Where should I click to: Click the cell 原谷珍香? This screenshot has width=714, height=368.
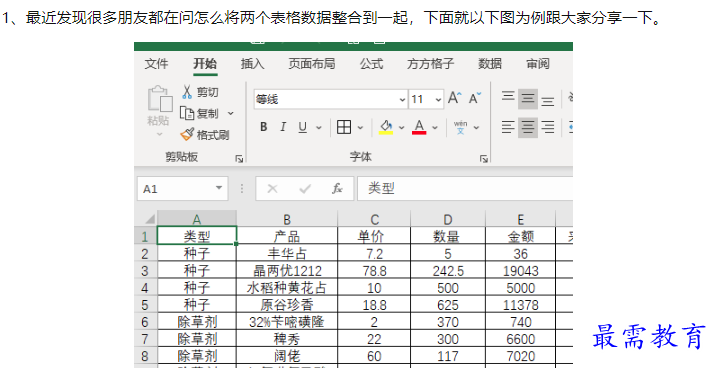click(287, 305)
